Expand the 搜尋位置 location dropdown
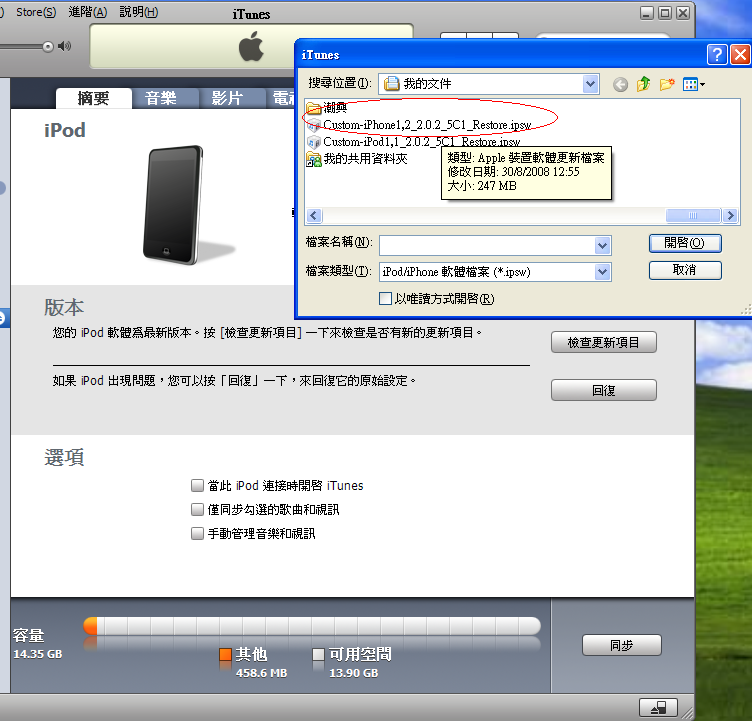The image size is (752, 721). point(590,84)
